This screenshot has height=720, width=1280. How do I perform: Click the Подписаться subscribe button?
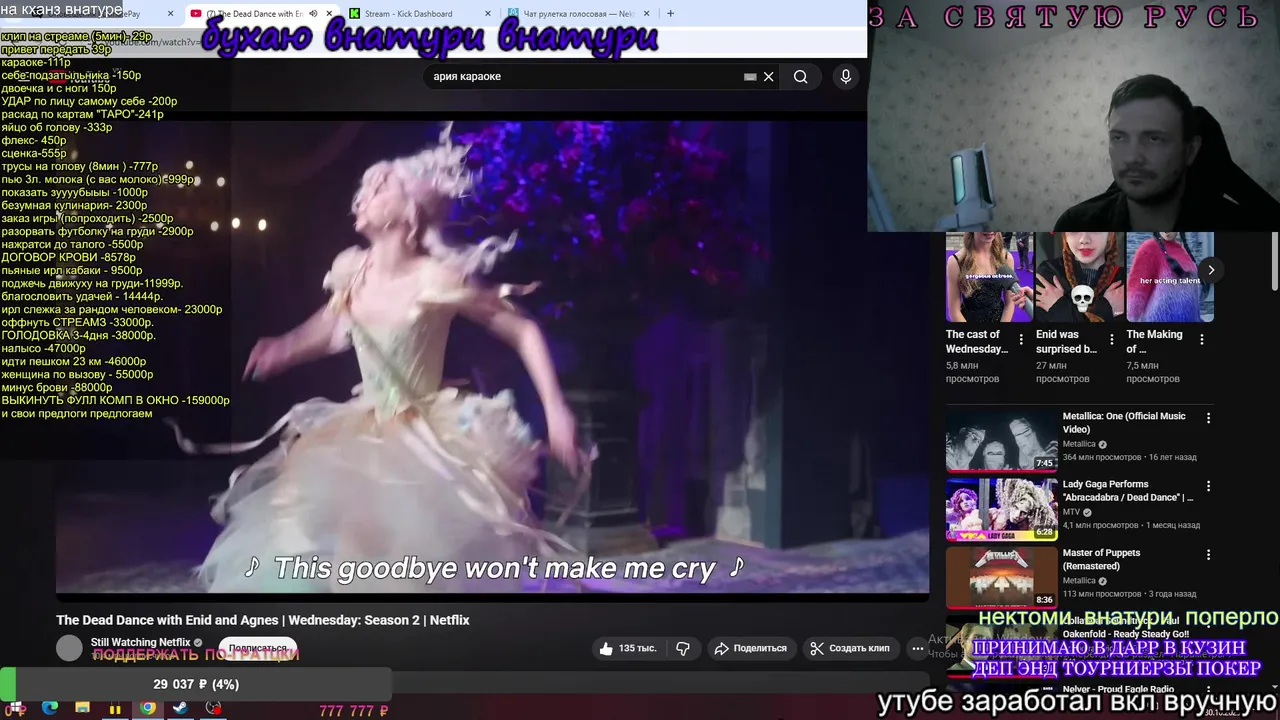click(257, 648)
